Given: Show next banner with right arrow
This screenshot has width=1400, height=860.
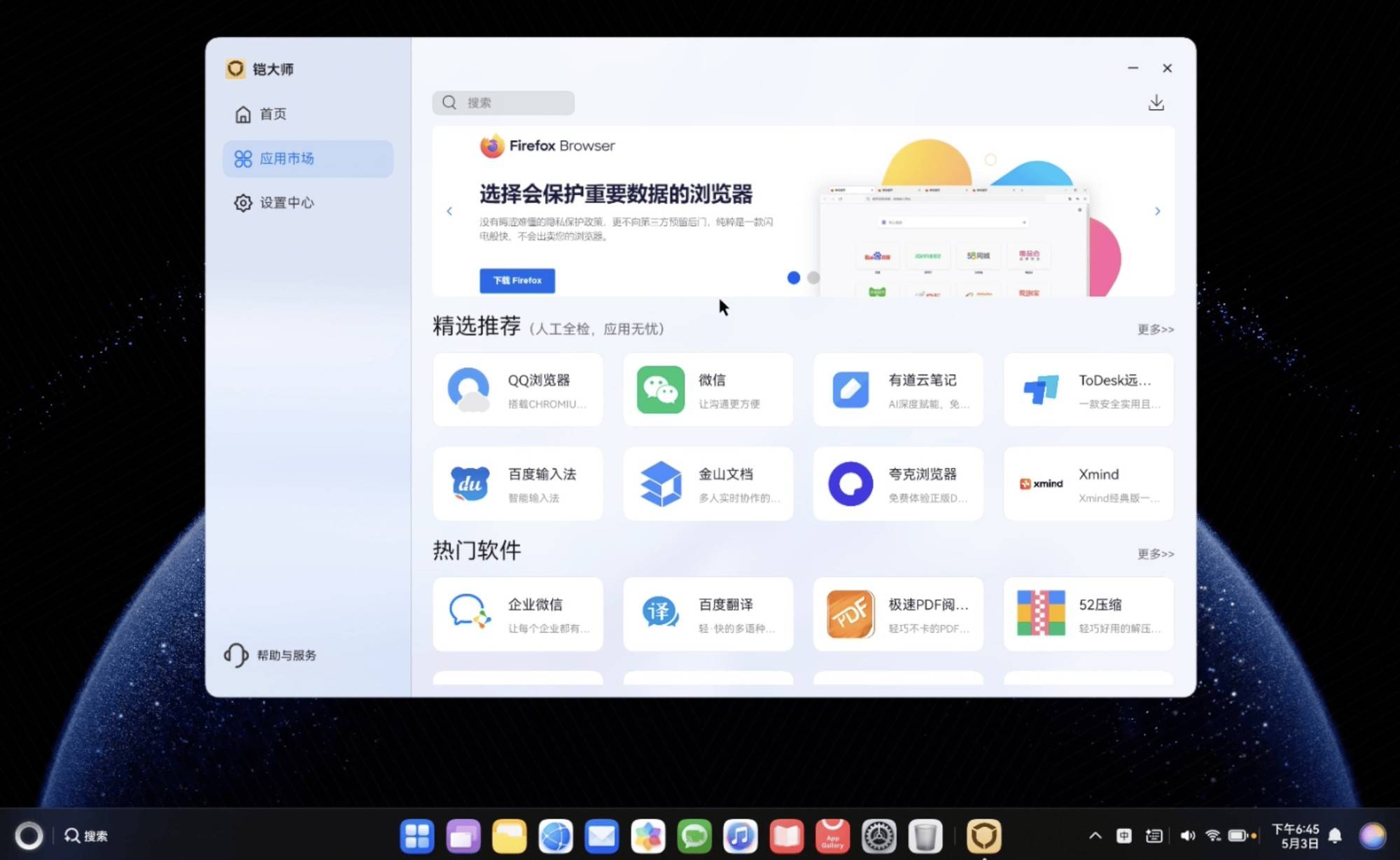Looking at the screenshot, I should pyautogui.click(x=1158, y=211).
